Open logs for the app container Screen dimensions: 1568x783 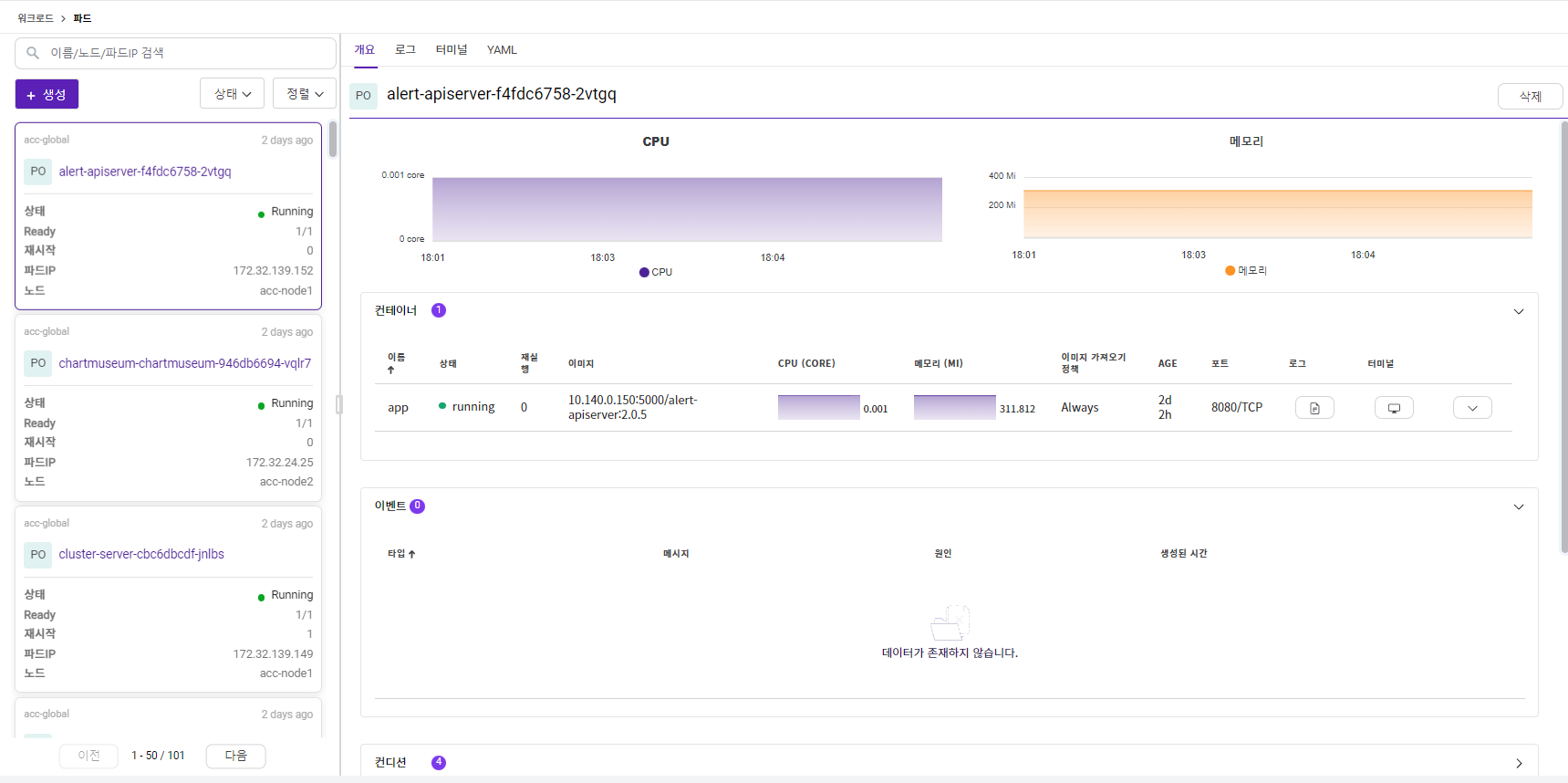pos(1314,408)
